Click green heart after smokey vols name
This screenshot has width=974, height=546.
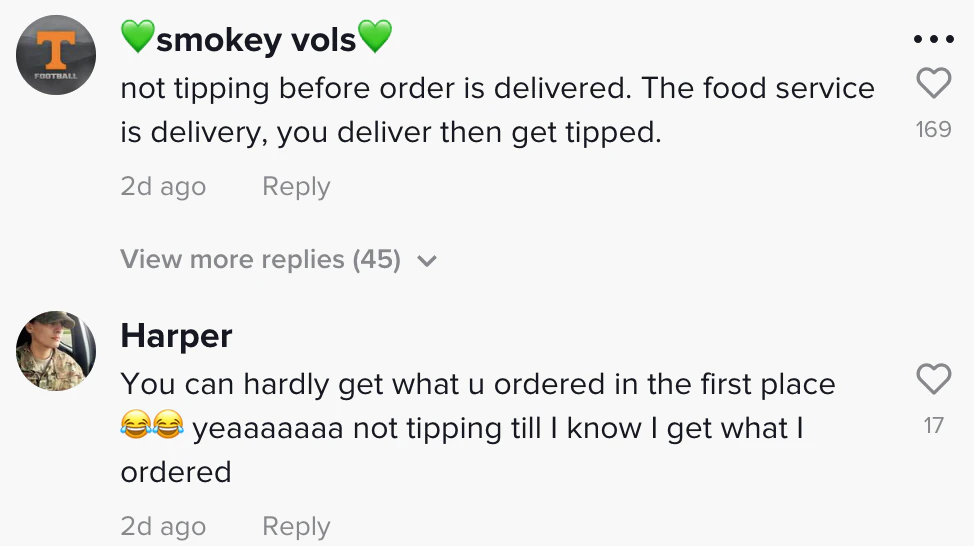pyautogui.click(x=375, y=39)
